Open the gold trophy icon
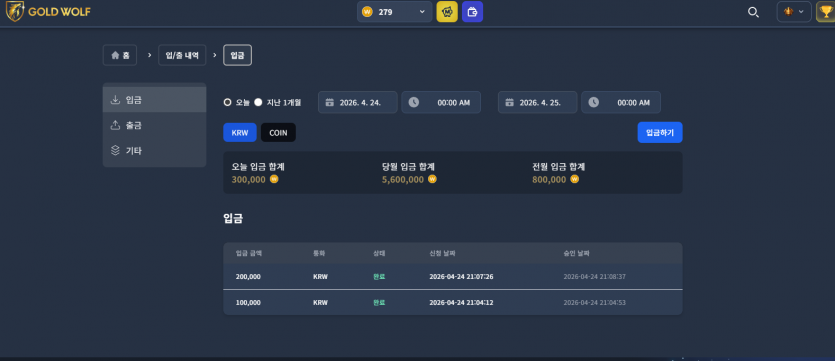This screenshot has width=835, height=361. coord(825,12)
